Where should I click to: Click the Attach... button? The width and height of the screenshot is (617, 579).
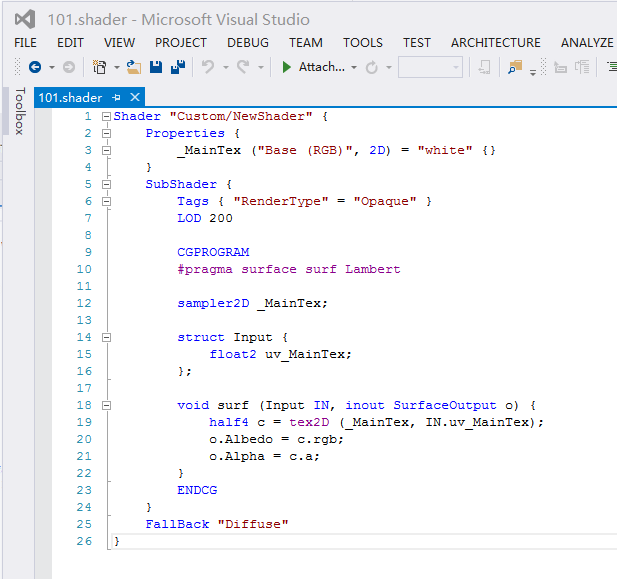tap(322, 67)
